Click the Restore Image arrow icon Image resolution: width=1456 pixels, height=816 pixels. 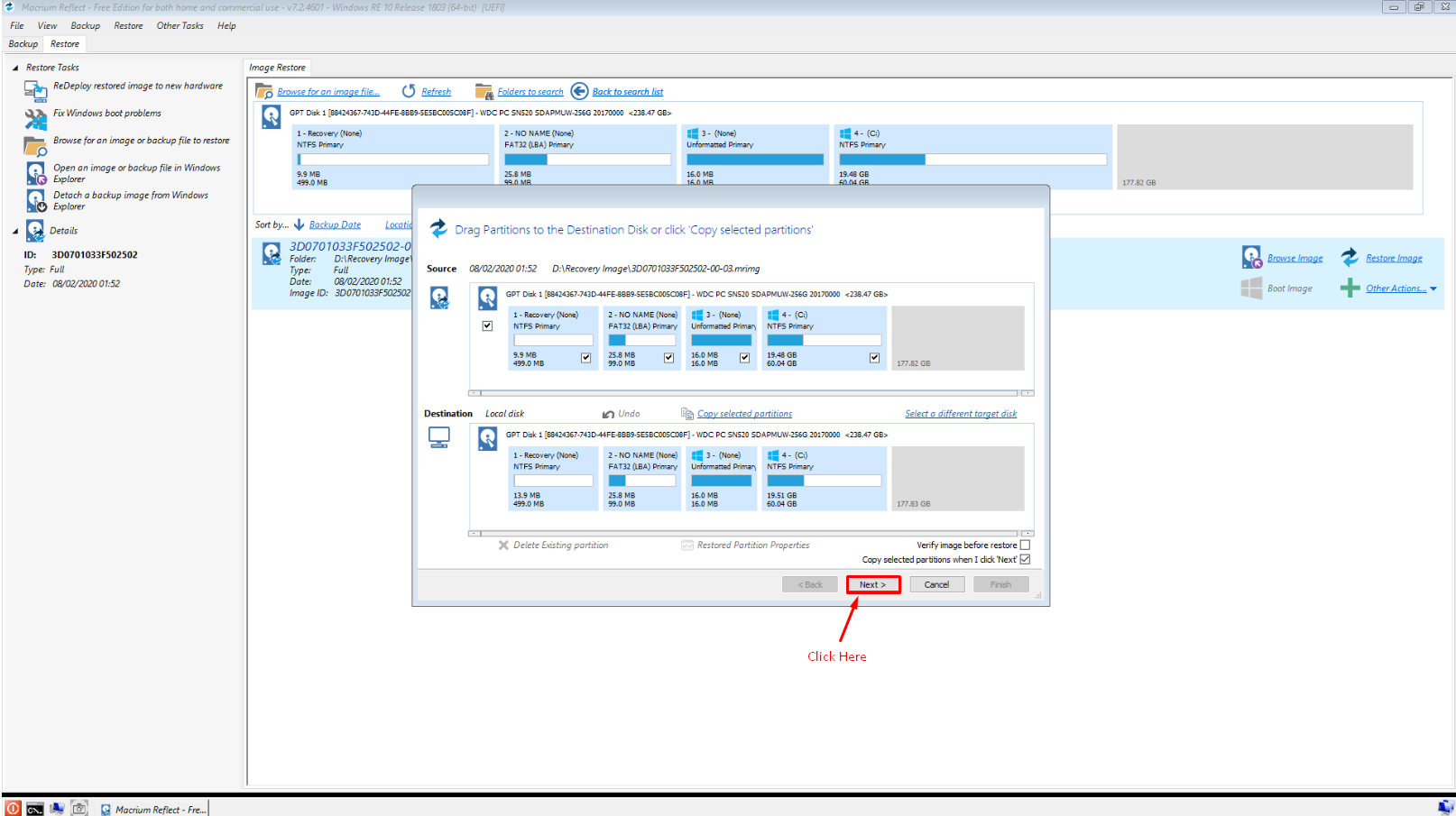click(1350, 258)
